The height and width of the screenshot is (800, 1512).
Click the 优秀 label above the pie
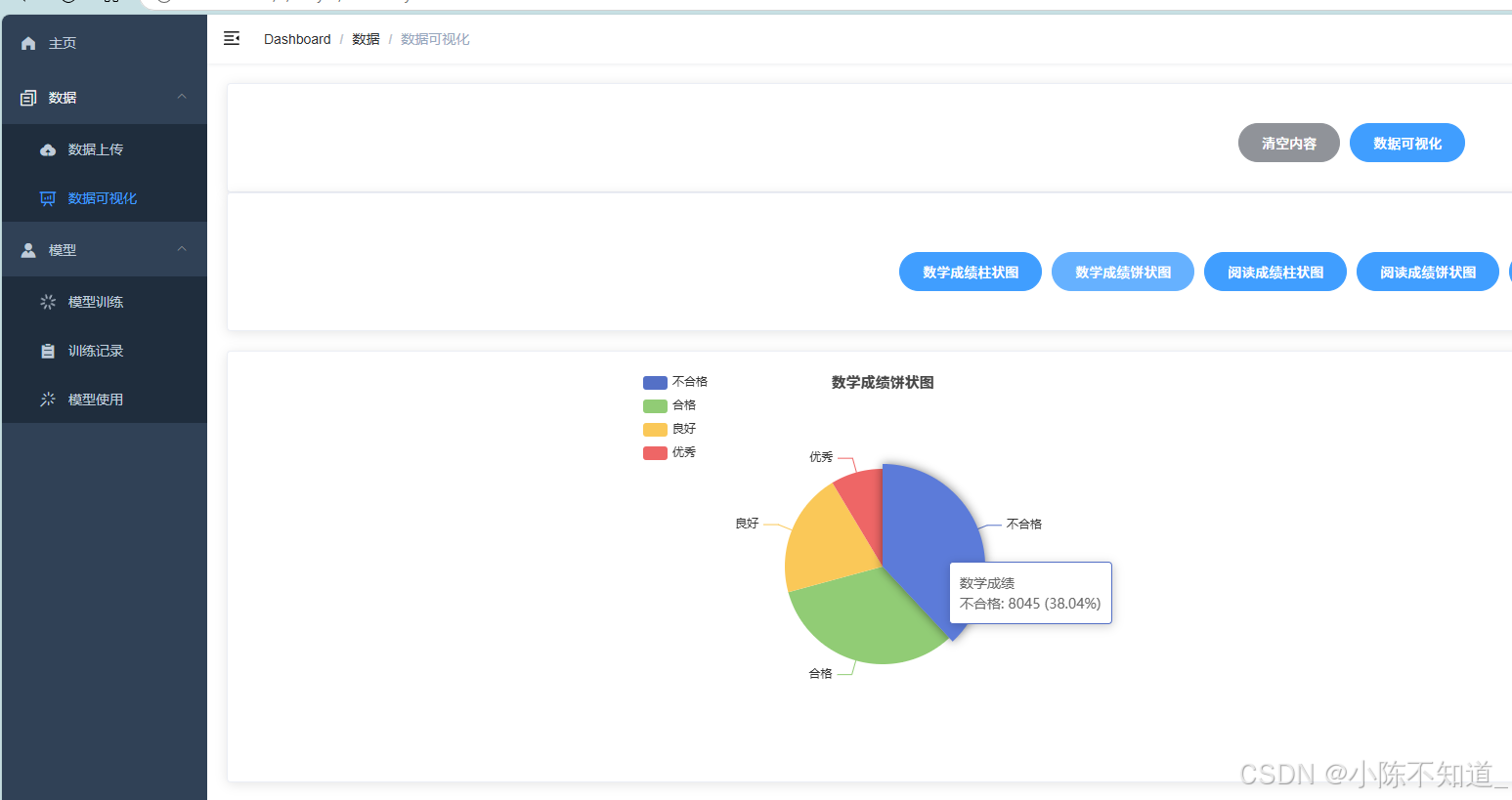(x=821, y=457)
